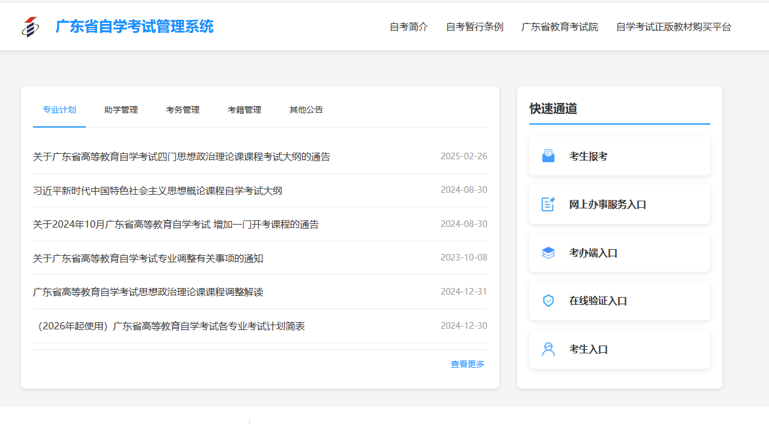The image size is (769, 424).
Task: Open 自学考试正版教材购买平台 navigation link
Action: pyautogui.click(x=673, y=27)
